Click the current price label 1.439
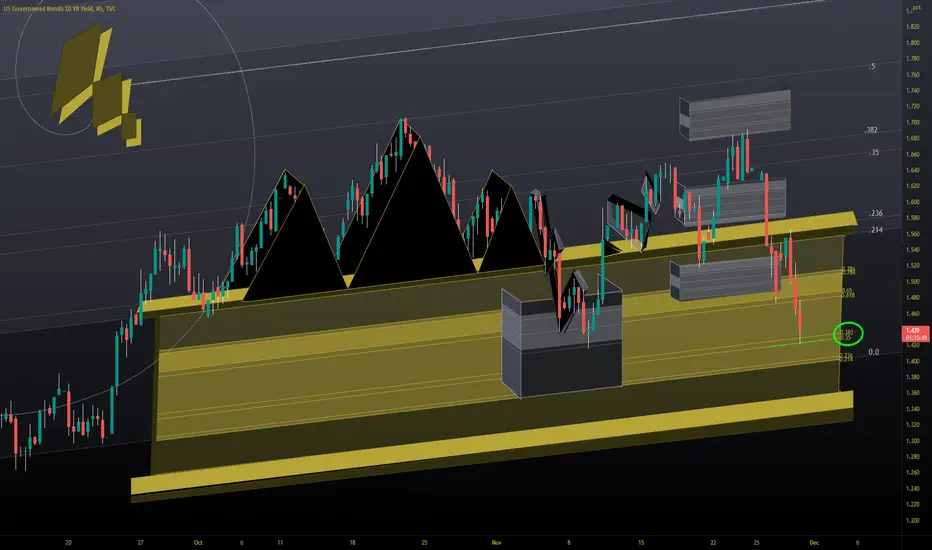 tap(913, 331)
